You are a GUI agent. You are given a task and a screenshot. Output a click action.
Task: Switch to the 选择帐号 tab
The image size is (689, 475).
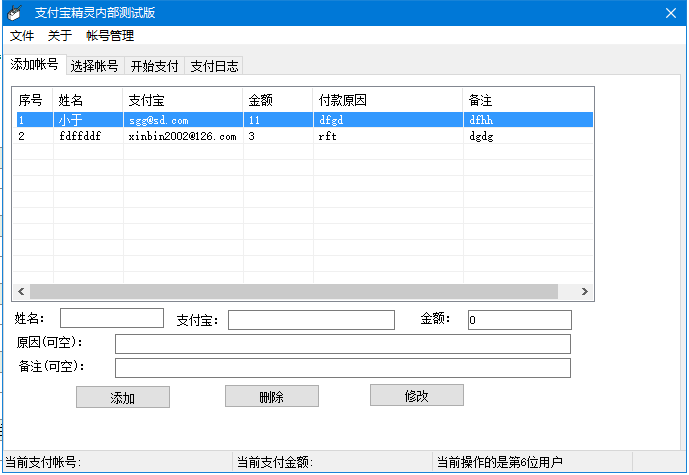[94, 66]
